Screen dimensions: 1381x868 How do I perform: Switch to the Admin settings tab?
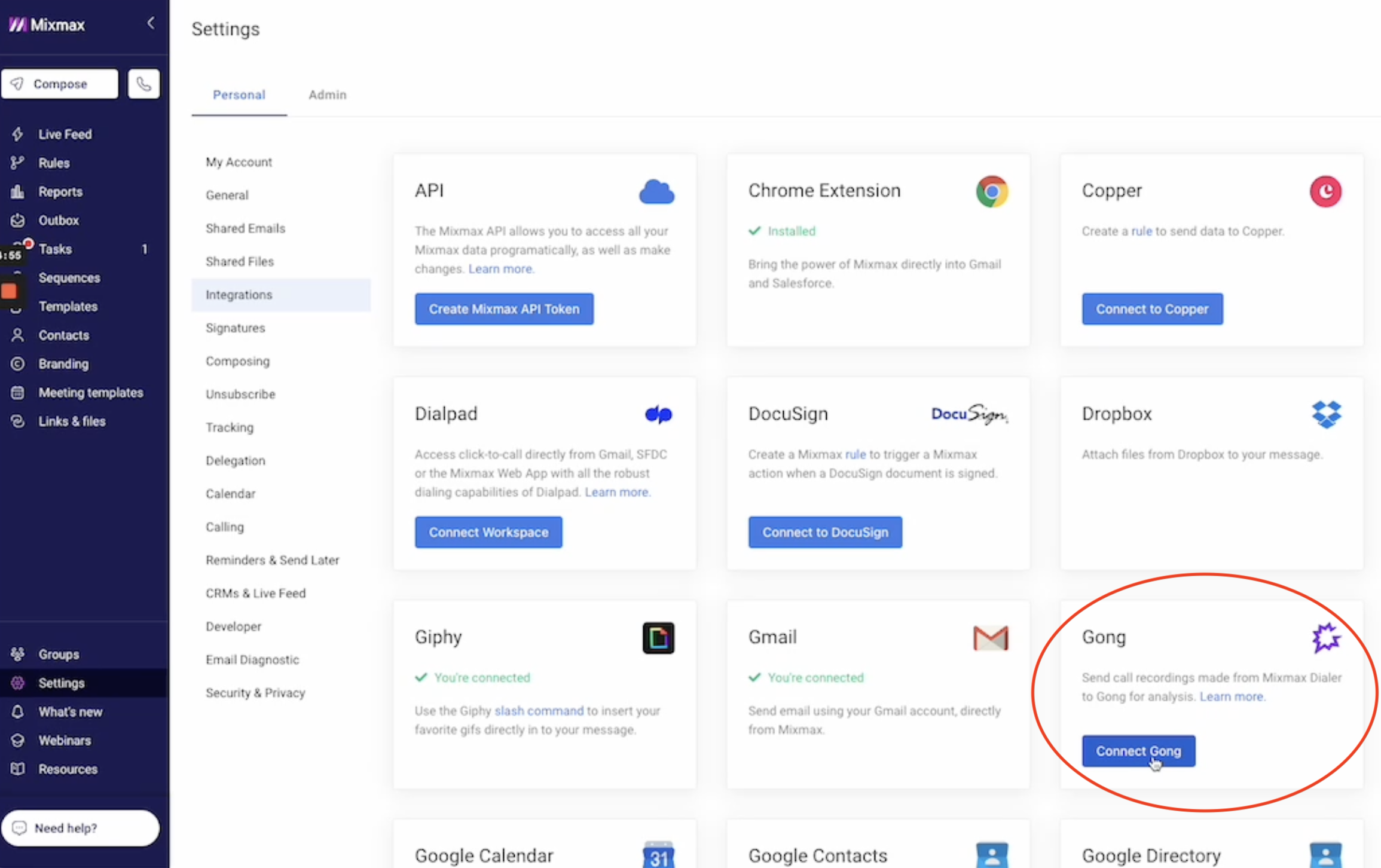tap(327, 94)
